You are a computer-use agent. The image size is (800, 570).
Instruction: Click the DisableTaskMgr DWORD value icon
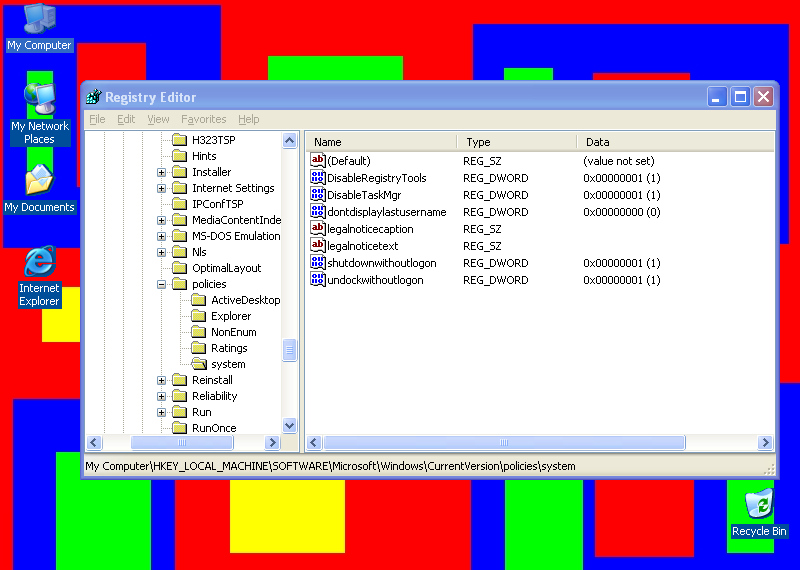point(317,194)
